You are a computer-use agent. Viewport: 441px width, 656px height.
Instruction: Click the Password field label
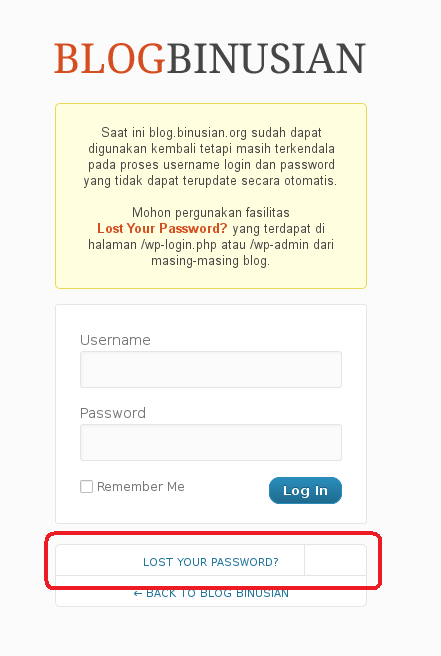[x=113, y=413]
